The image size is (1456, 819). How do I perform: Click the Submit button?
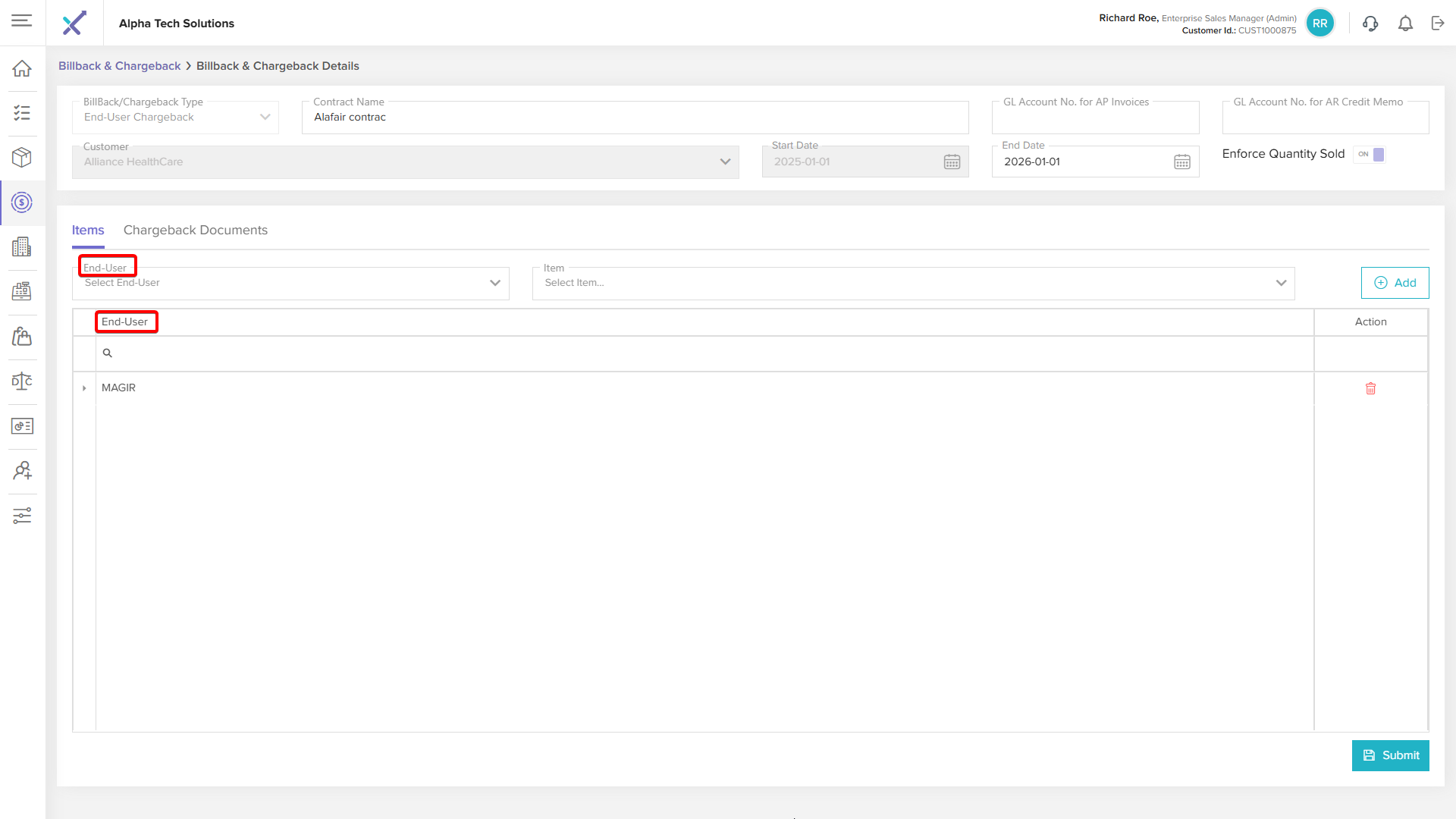1390,755
